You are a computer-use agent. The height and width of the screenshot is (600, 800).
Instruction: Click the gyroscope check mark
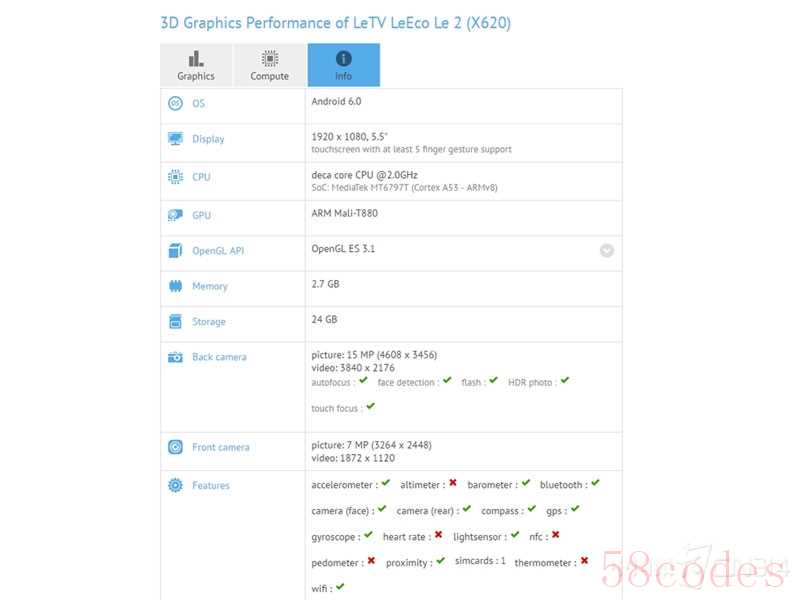coord(368,535)
